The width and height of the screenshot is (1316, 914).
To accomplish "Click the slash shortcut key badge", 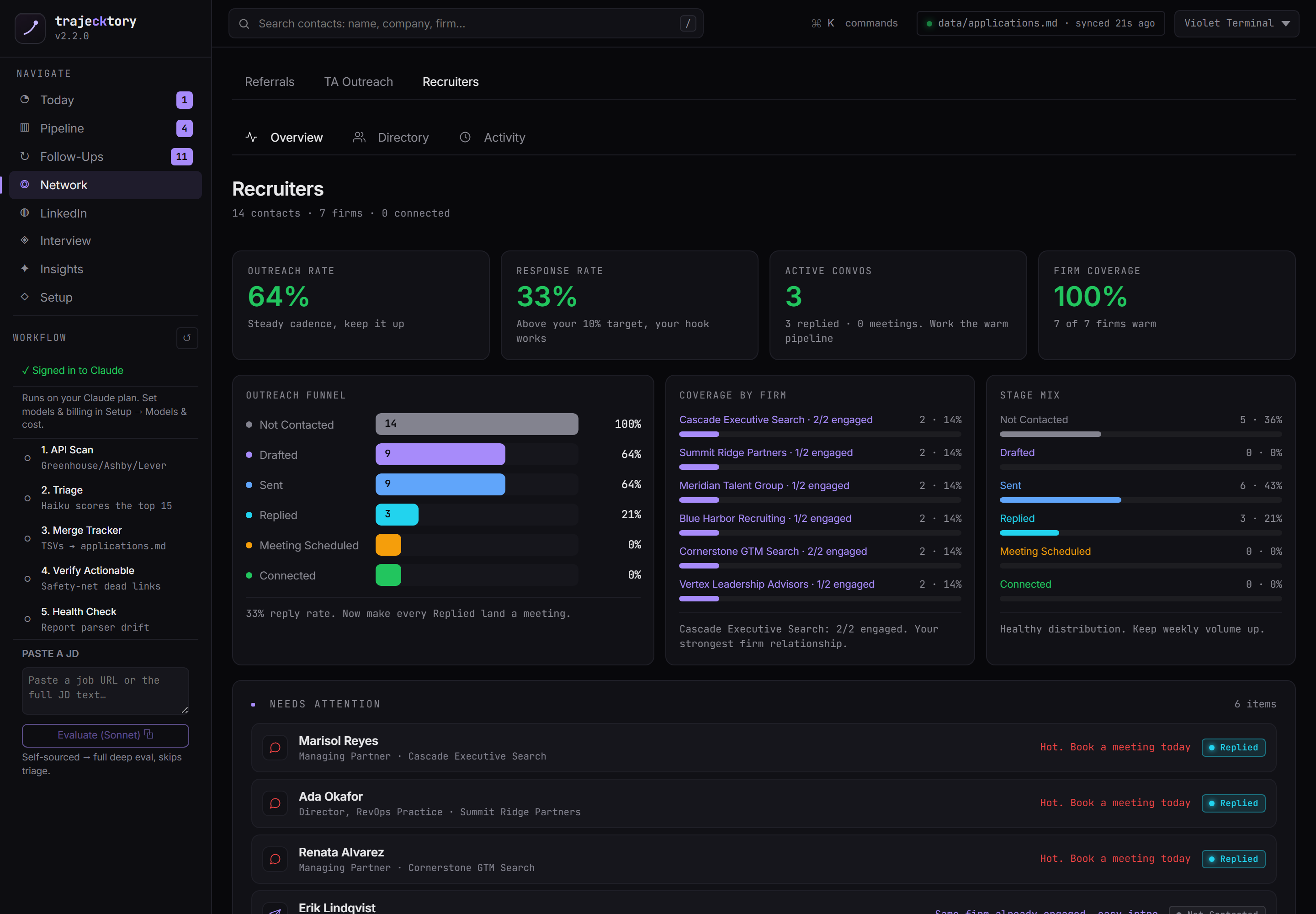I will pyautogui.click(x=688, y=23).
